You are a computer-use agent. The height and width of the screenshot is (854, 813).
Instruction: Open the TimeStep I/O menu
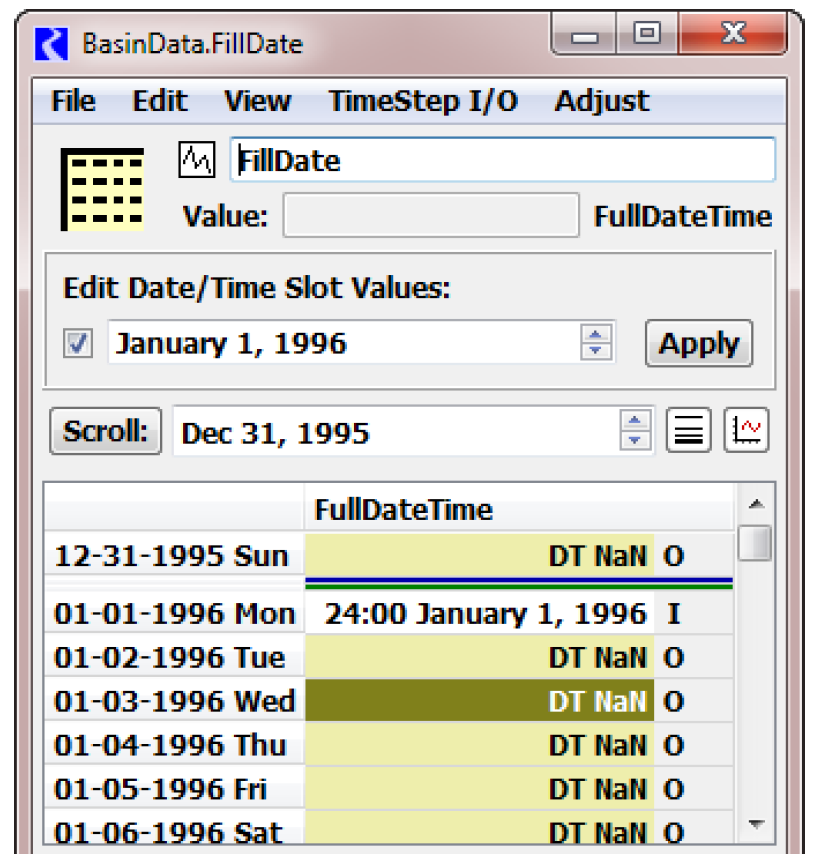pyautogui.click(x=423, y=101)
